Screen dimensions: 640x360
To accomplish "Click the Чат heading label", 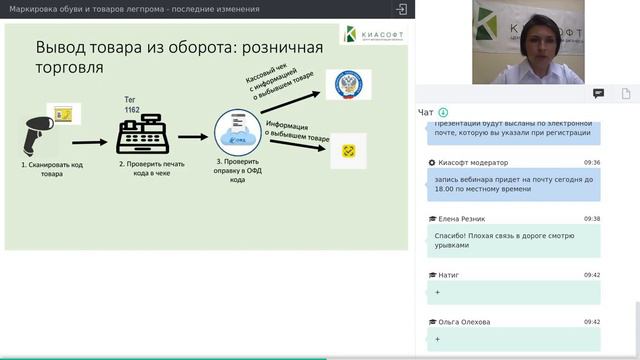I will (425, 112).
